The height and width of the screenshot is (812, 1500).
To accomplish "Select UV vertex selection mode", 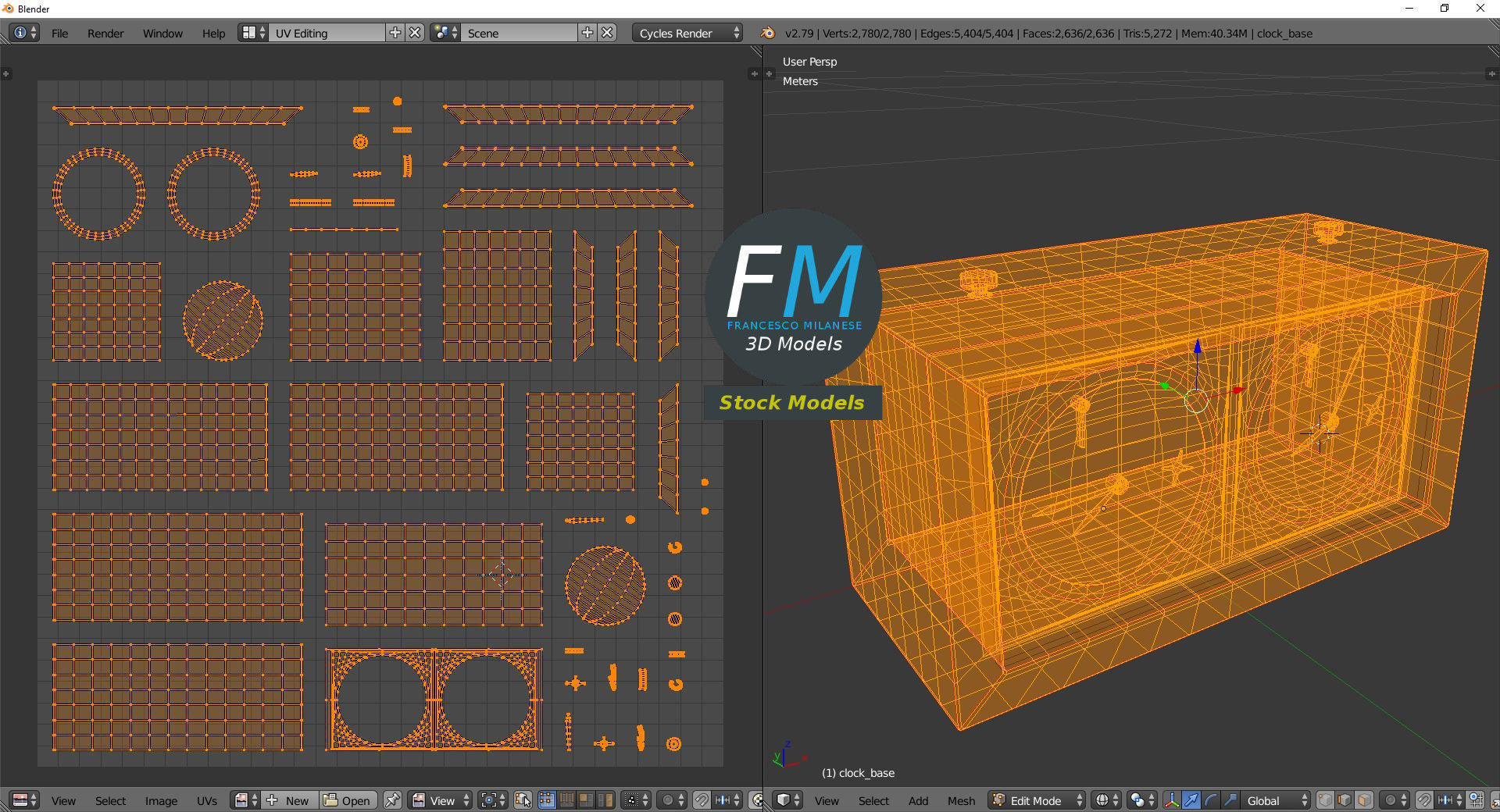I will pos(547,800).
